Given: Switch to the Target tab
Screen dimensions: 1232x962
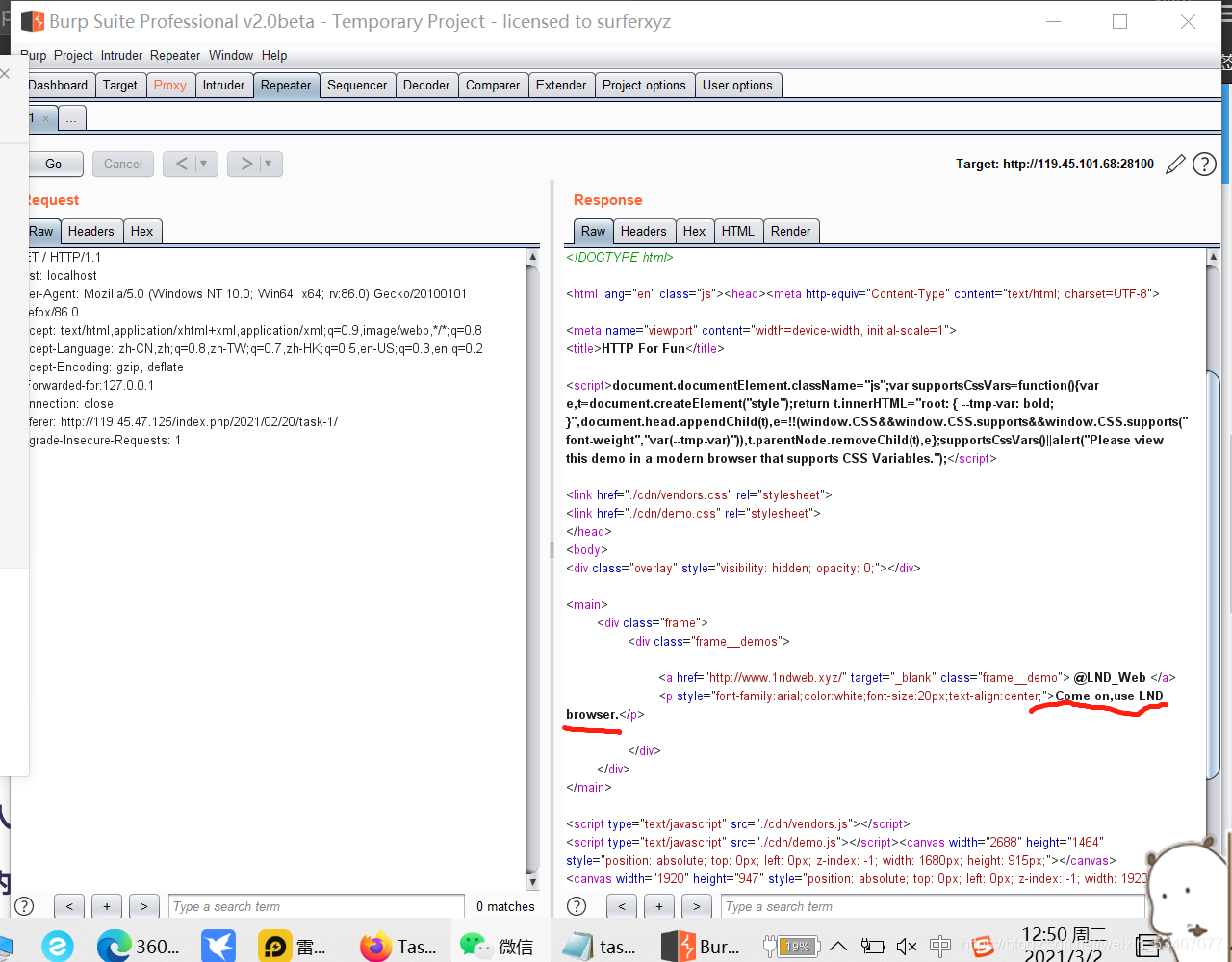Looking at the screenshot, I should pyautogui.click(x=120, y=85).
